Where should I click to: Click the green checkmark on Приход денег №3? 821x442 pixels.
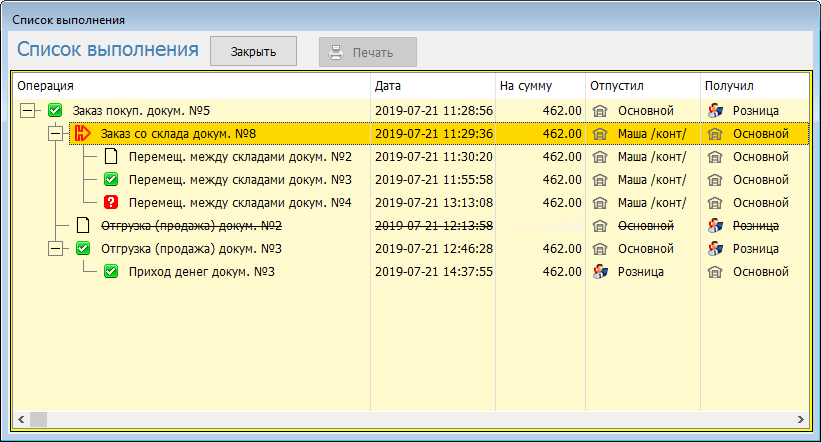tap(111, 272)
